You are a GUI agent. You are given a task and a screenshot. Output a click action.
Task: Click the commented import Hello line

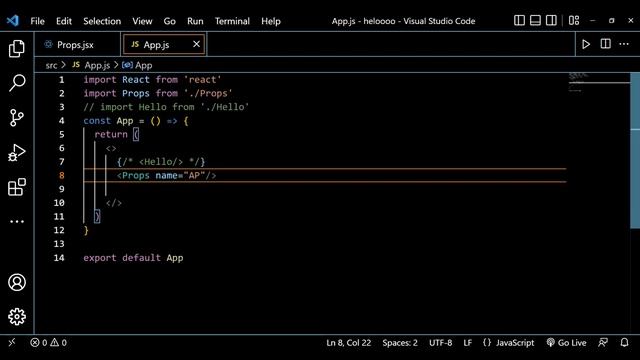pyautogui.click(x=166, y=107)
